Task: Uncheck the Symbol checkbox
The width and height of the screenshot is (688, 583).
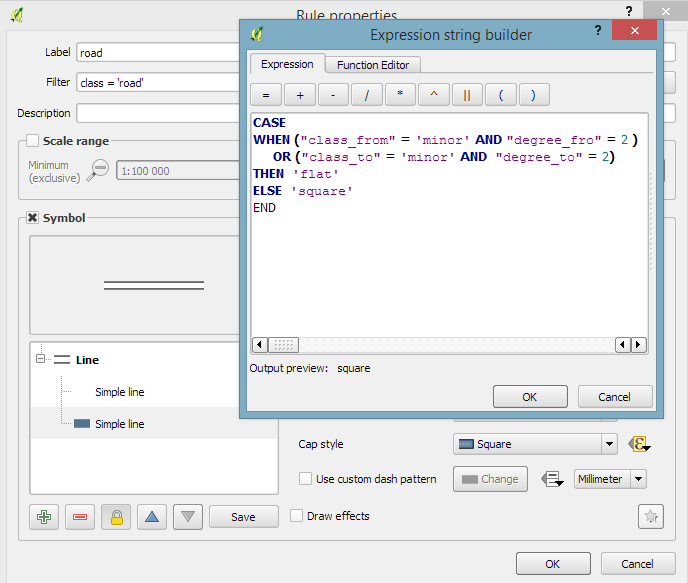Action: [33, 217]
